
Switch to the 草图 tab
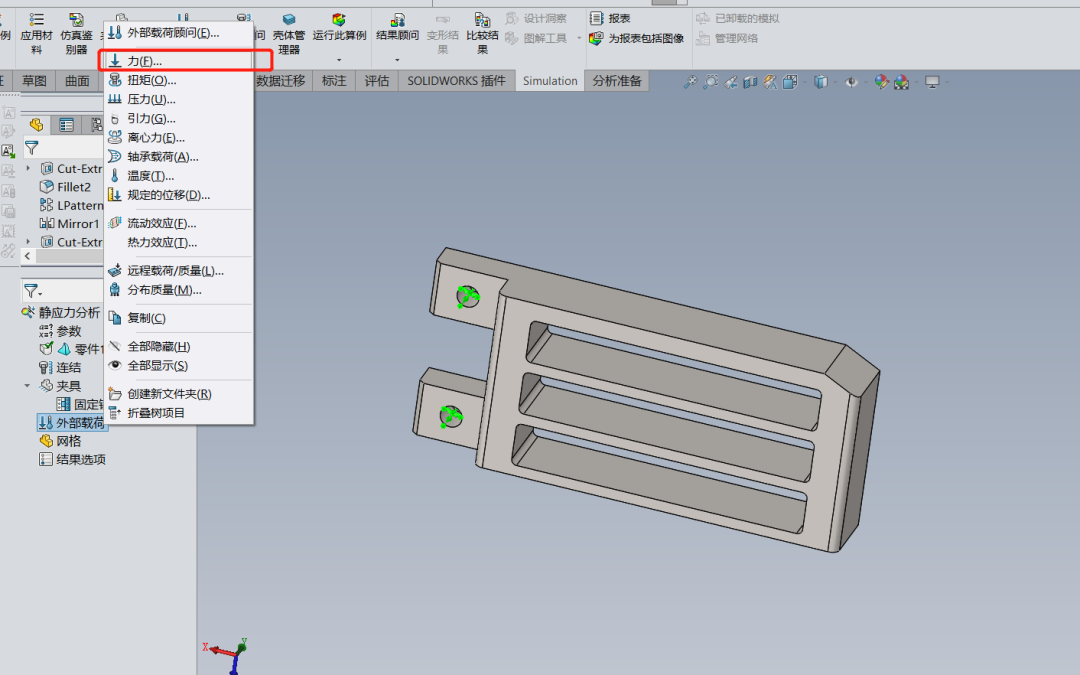tap(34, 81)
